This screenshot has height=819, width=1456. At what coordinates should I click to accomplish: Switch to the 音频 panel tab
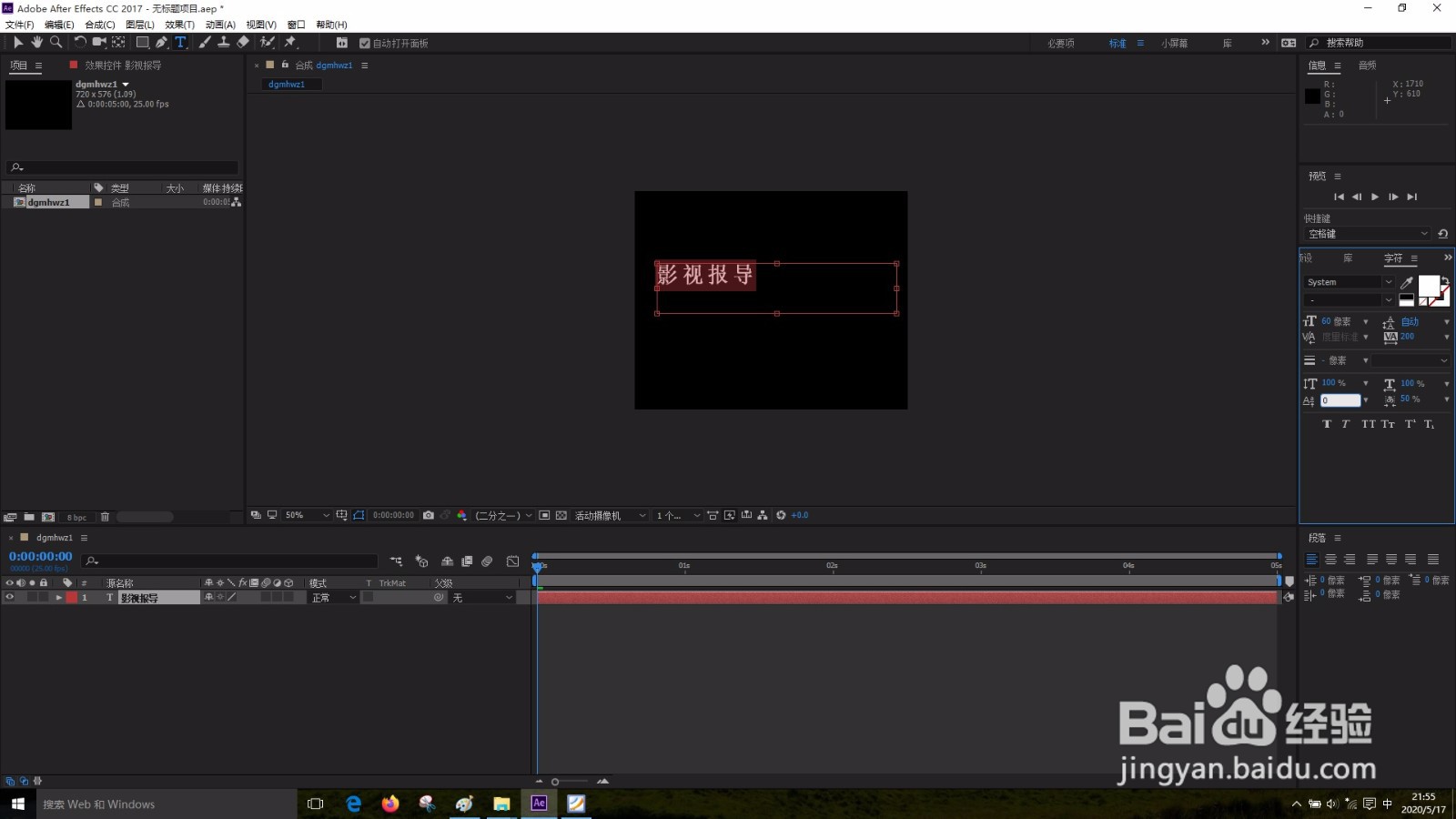1367,66
